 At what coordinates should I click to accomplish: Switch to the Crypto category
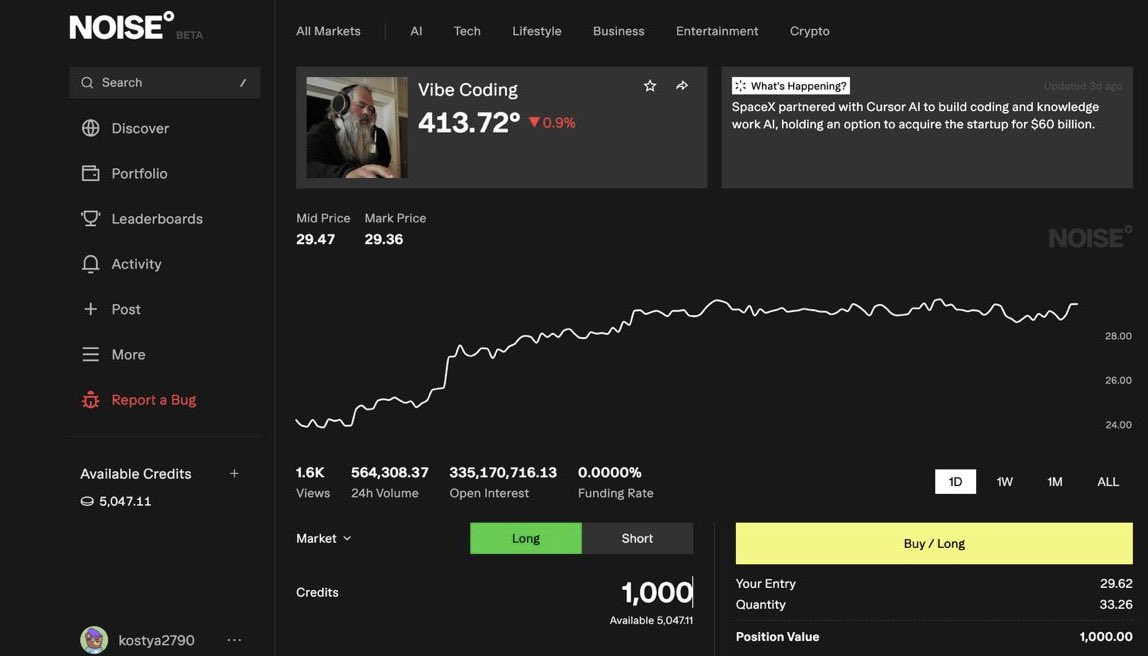pyautogui.click(x=810, y=31)
